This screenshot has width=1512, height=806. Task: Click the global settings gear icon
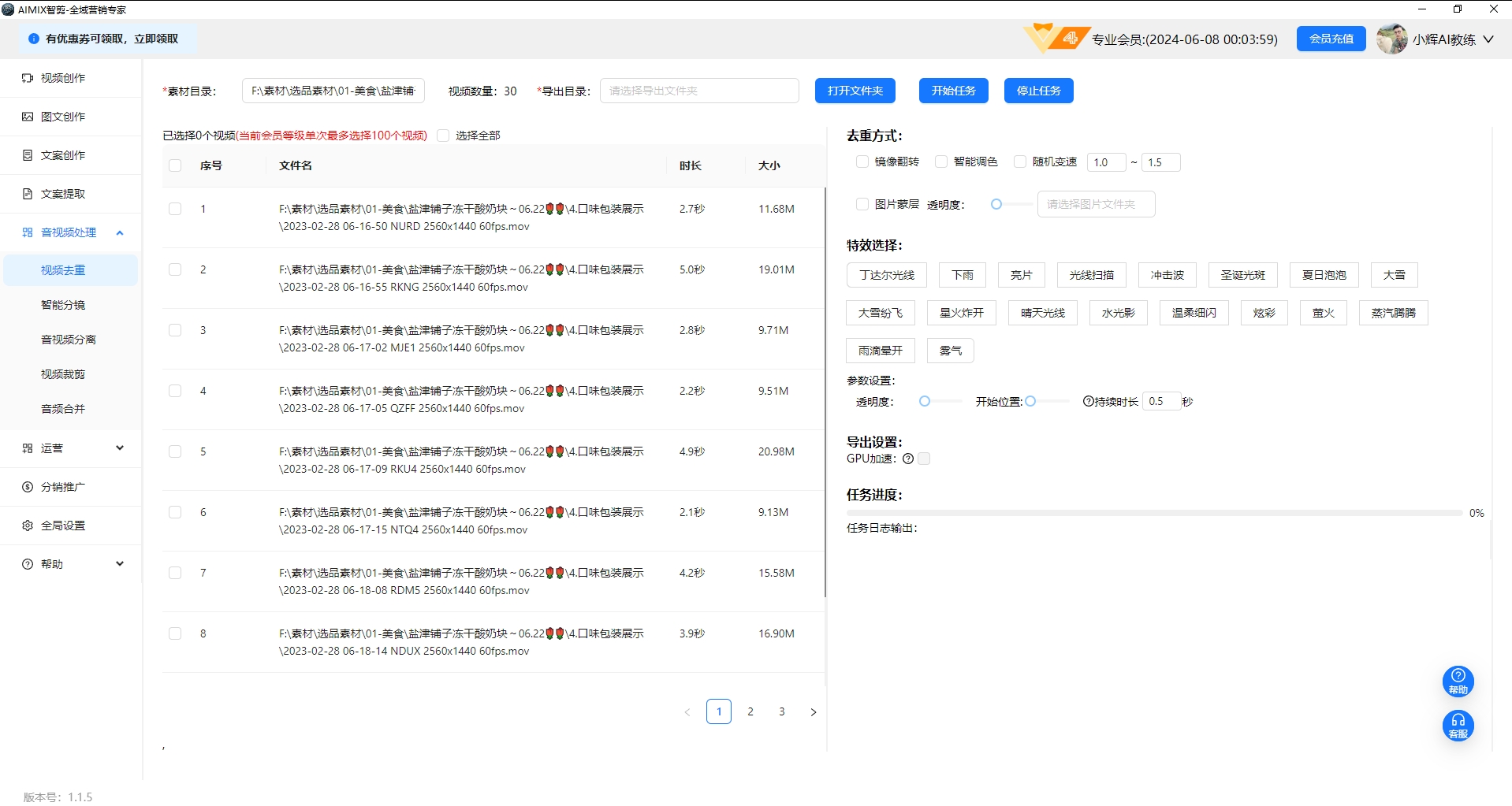[x=28, y=526]
